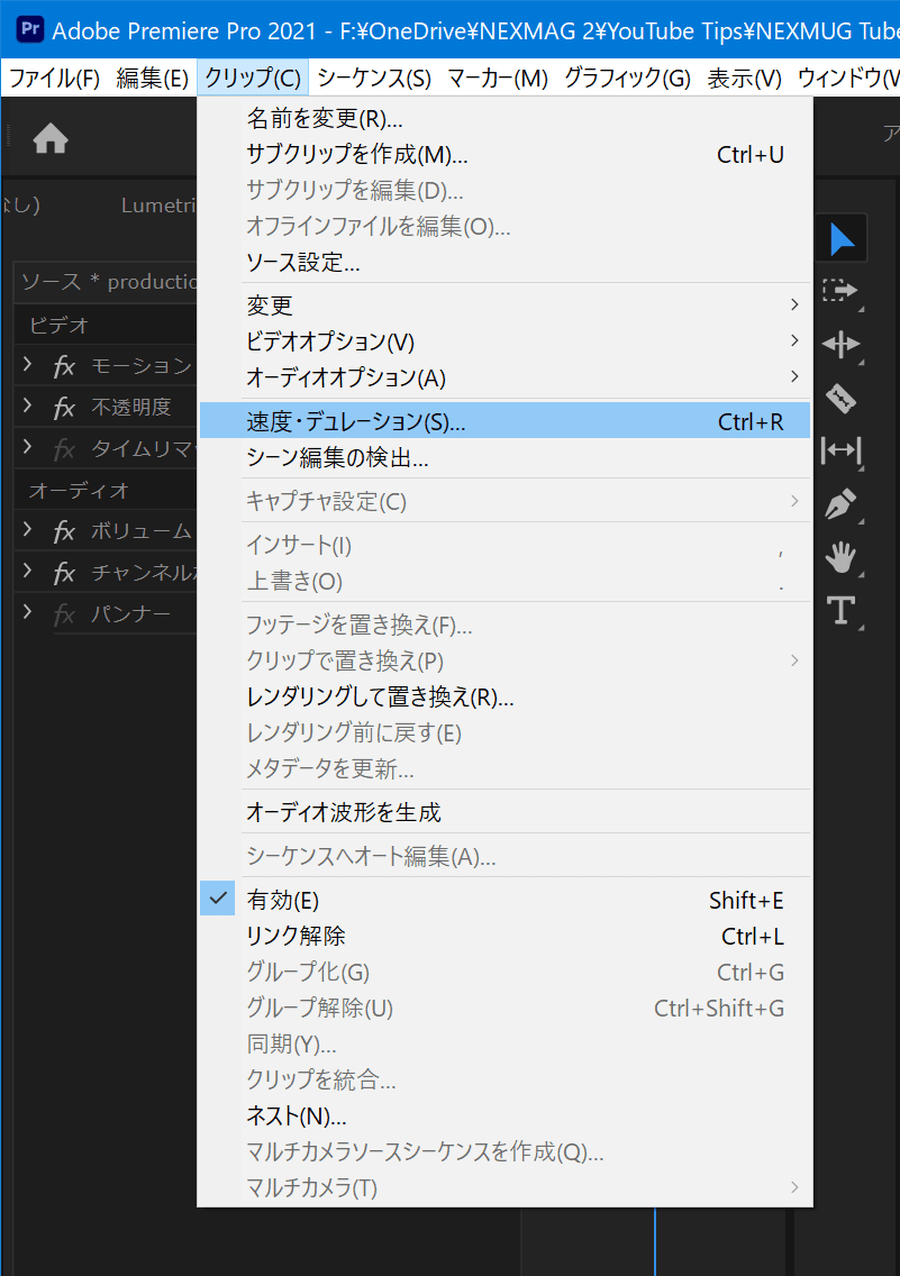900x1276 pixels.
Task: Select the Razor tool
Action: point(841,399)
